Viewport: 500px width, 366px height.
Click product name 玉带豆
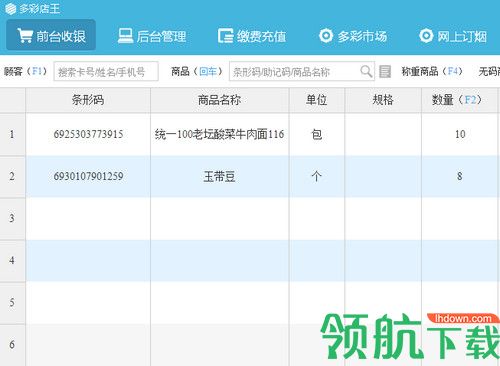click(x=220, y=176)
